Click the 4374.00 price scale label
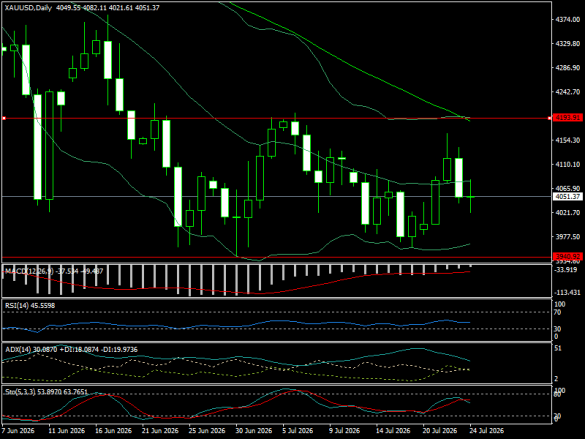 click(x=568, y=19)
